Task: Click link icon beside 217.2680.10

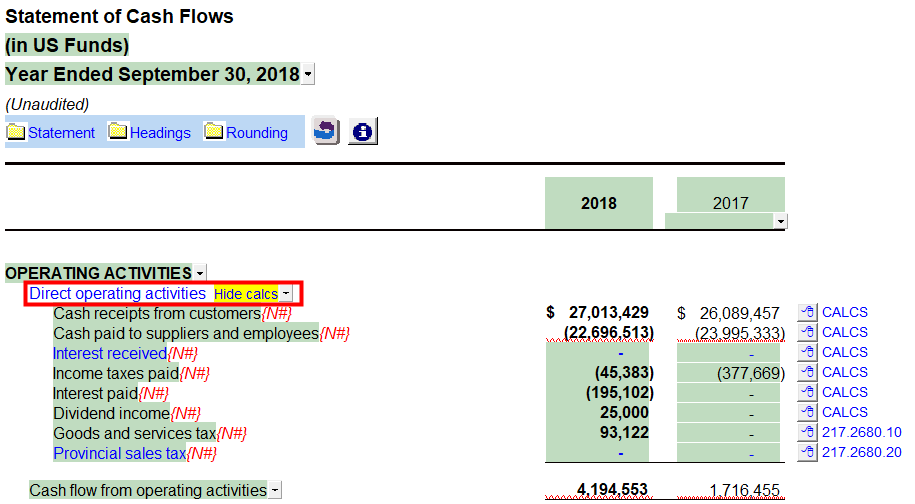Action: pos(808,433)
